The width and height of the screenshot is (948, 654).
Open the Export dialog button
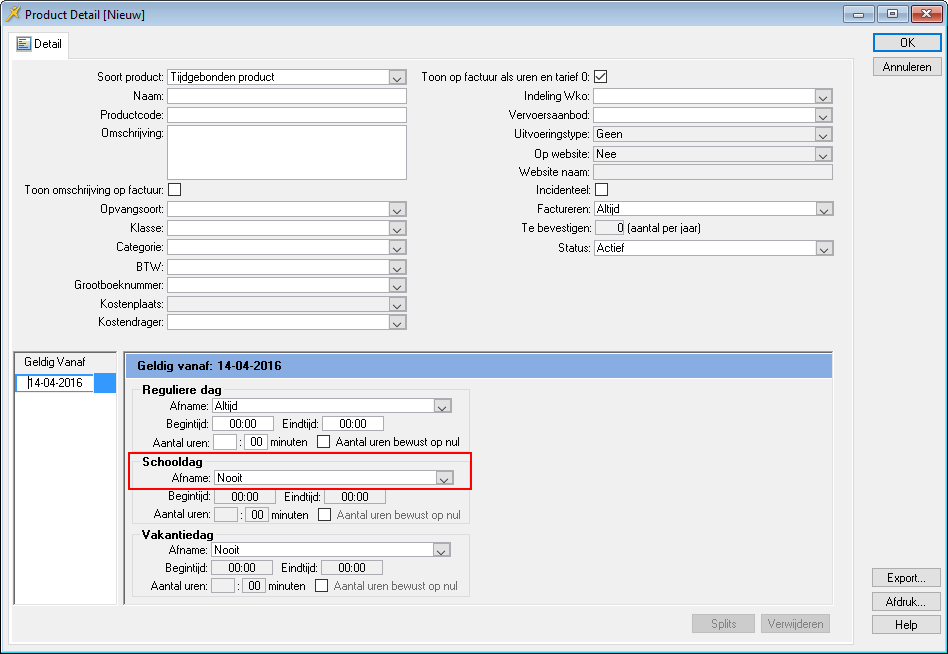906,578
